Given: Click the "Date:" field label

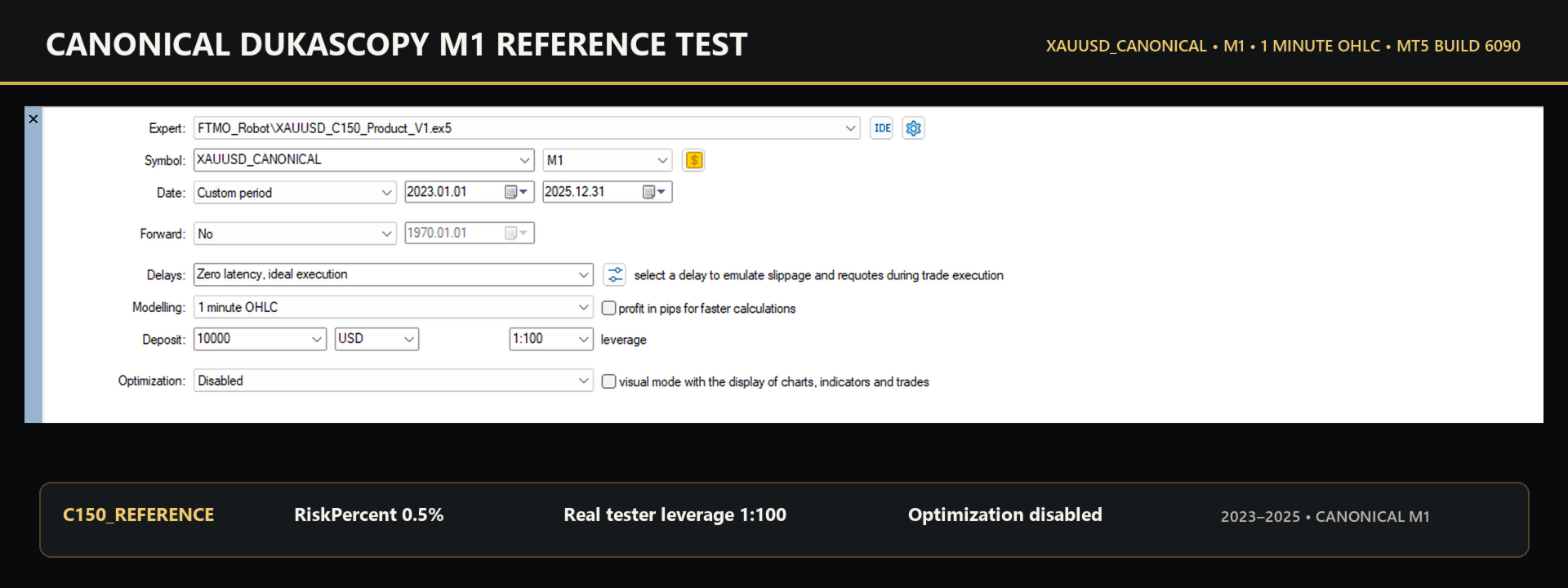Looking at the screenshot, I should pyautogui.click(x=171, y=193).
